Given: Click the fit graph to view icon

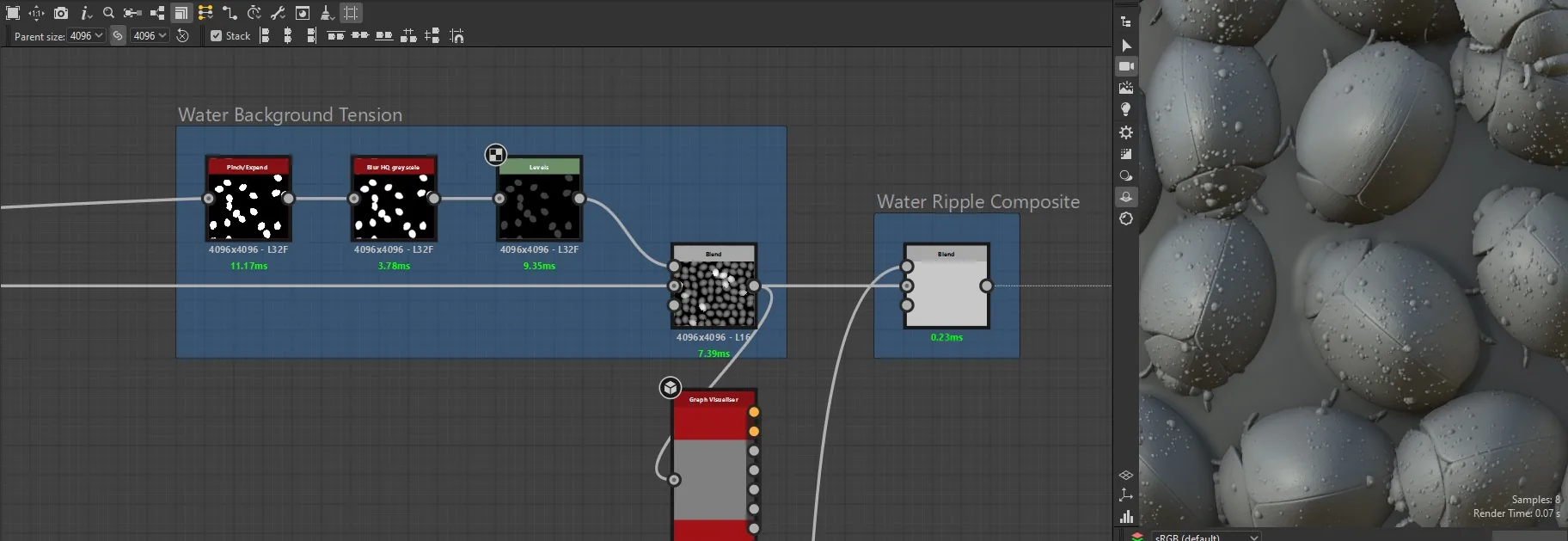Looking at the screenshot, I should pyautogui.click(x=13, y=13).
